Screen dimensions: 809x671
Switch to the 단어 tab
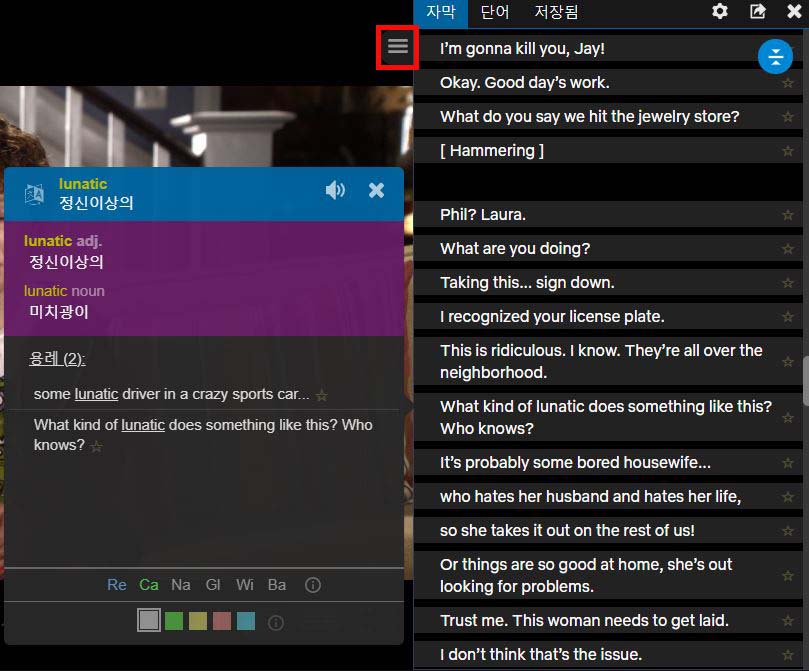coord(494,12)
